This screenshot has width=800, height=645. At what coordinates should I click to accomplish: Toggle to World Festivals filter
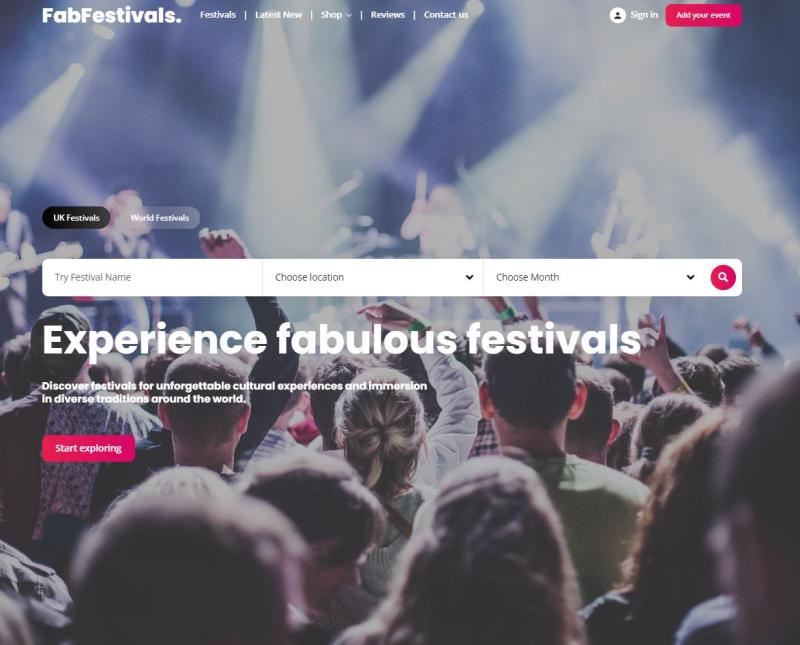(159, 217)
